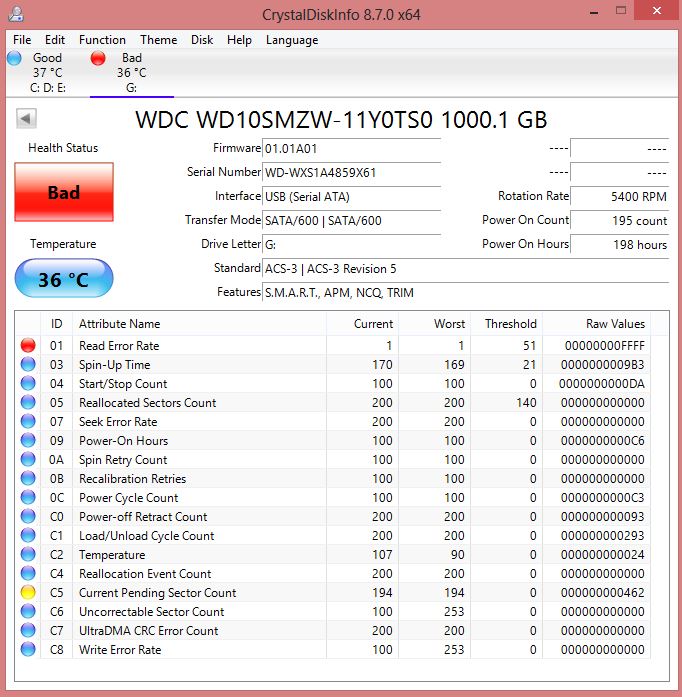Image resolution: width=682 pixels, height=697 pixels.
Task: Click the 36 °C temperature button
Action: pyautogui.click(x=64, y=279)
